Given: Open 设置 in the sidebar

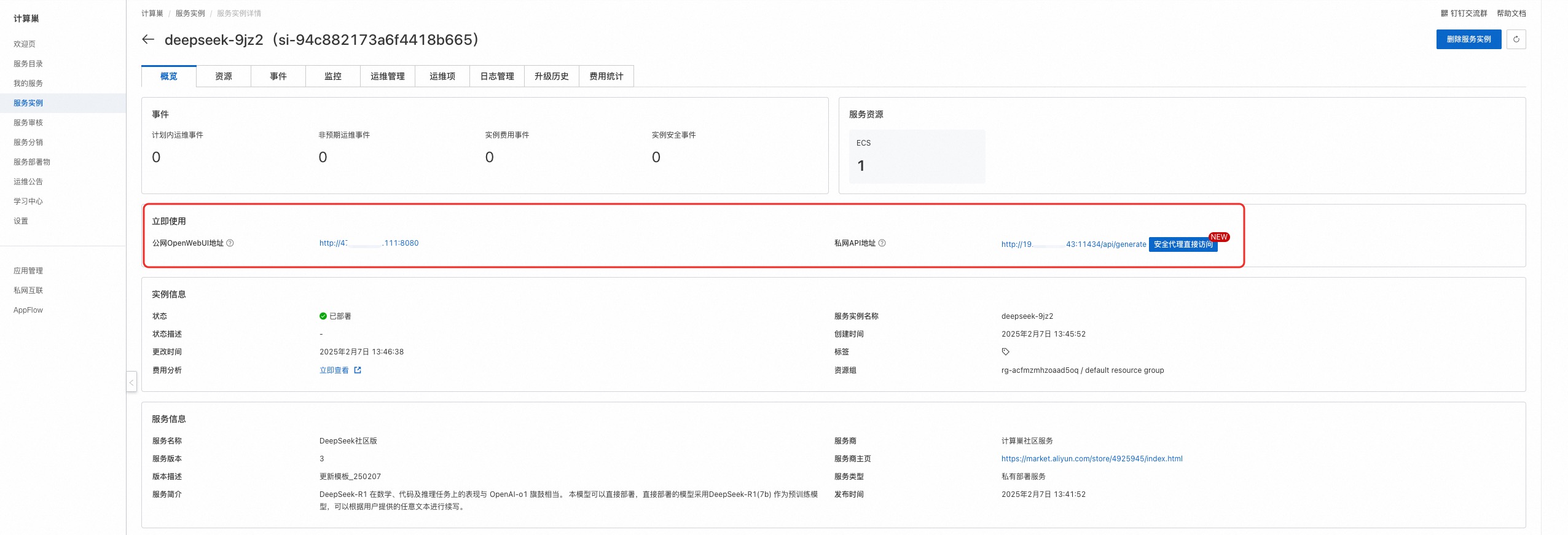Looking at the screenshot, I should click(x=21, y=221).
